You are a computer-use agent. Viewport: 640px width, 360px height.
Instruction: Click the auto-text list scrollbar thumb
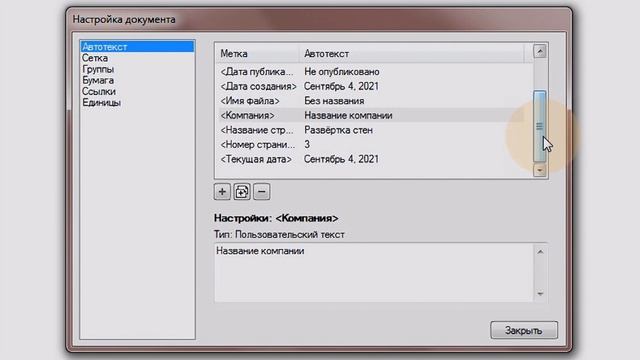click(540, 126)
